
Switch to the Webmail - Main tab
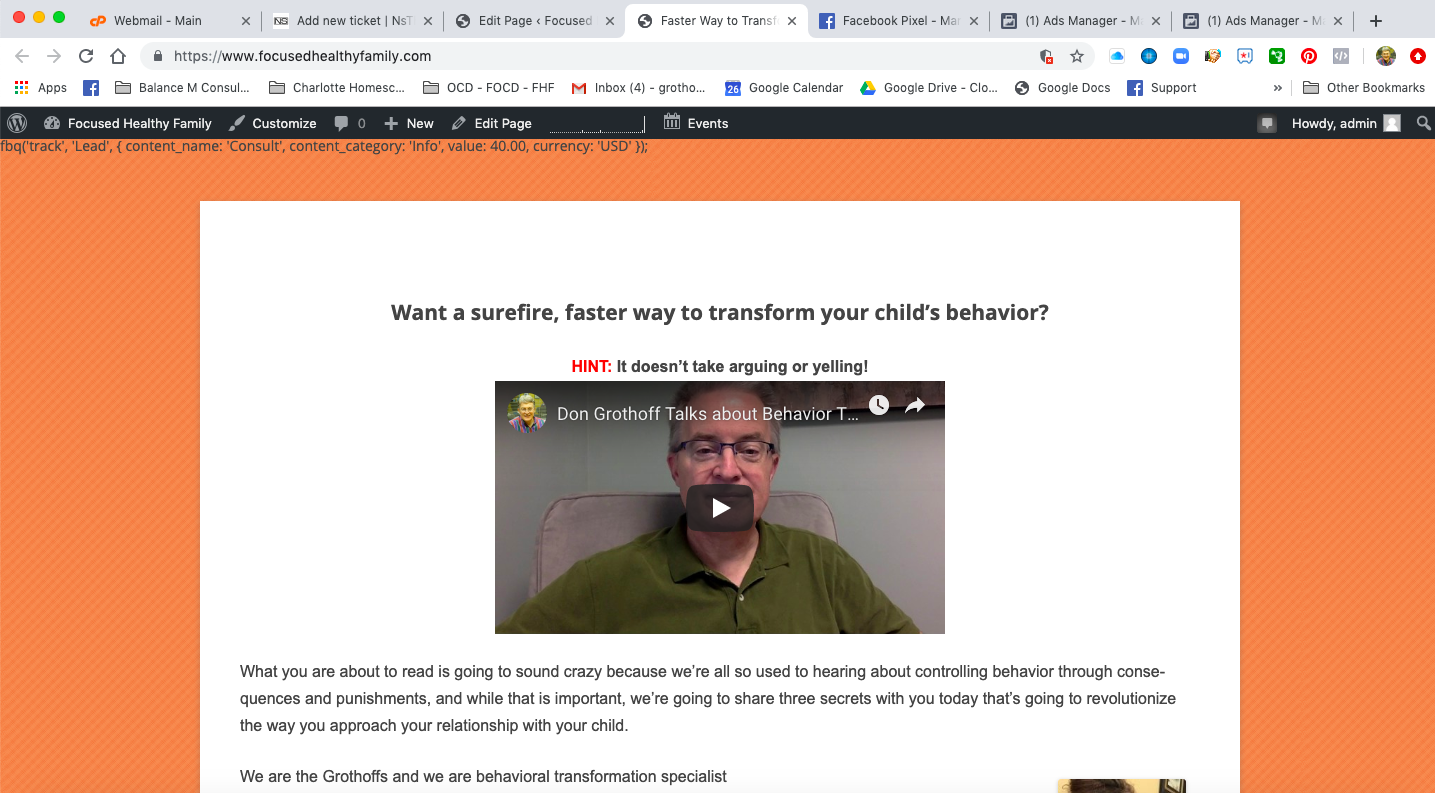coord(157,20)
